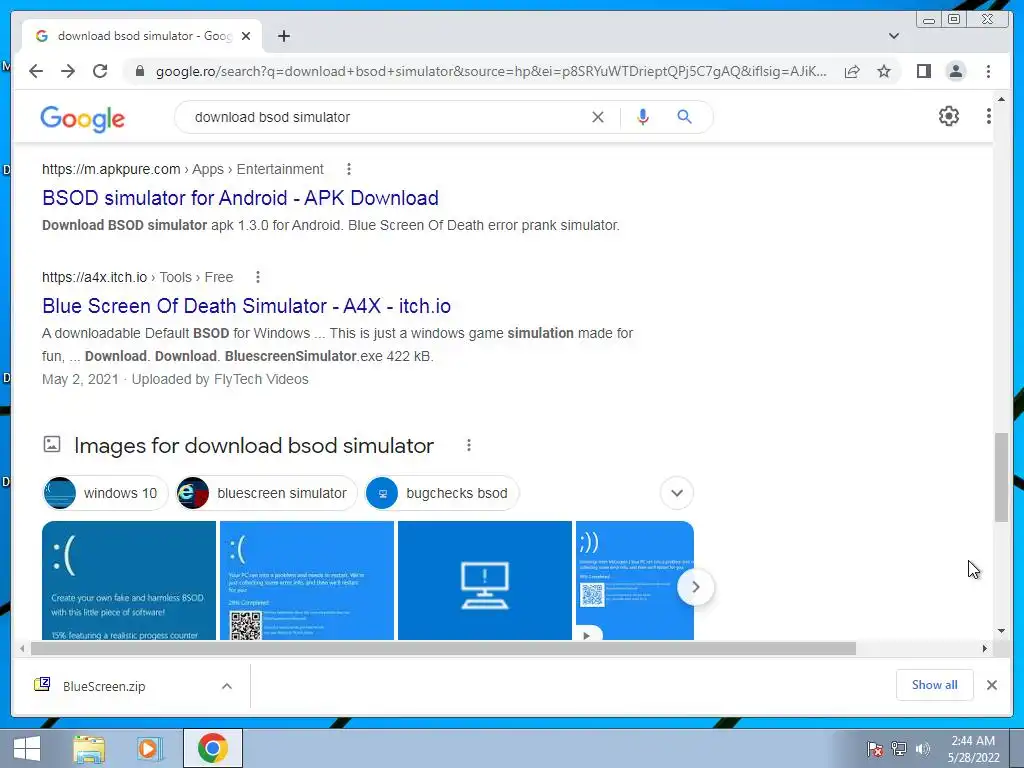Open the Images for download bsod heading
The width and height of the screenshot is (1024, 768).
253,445
